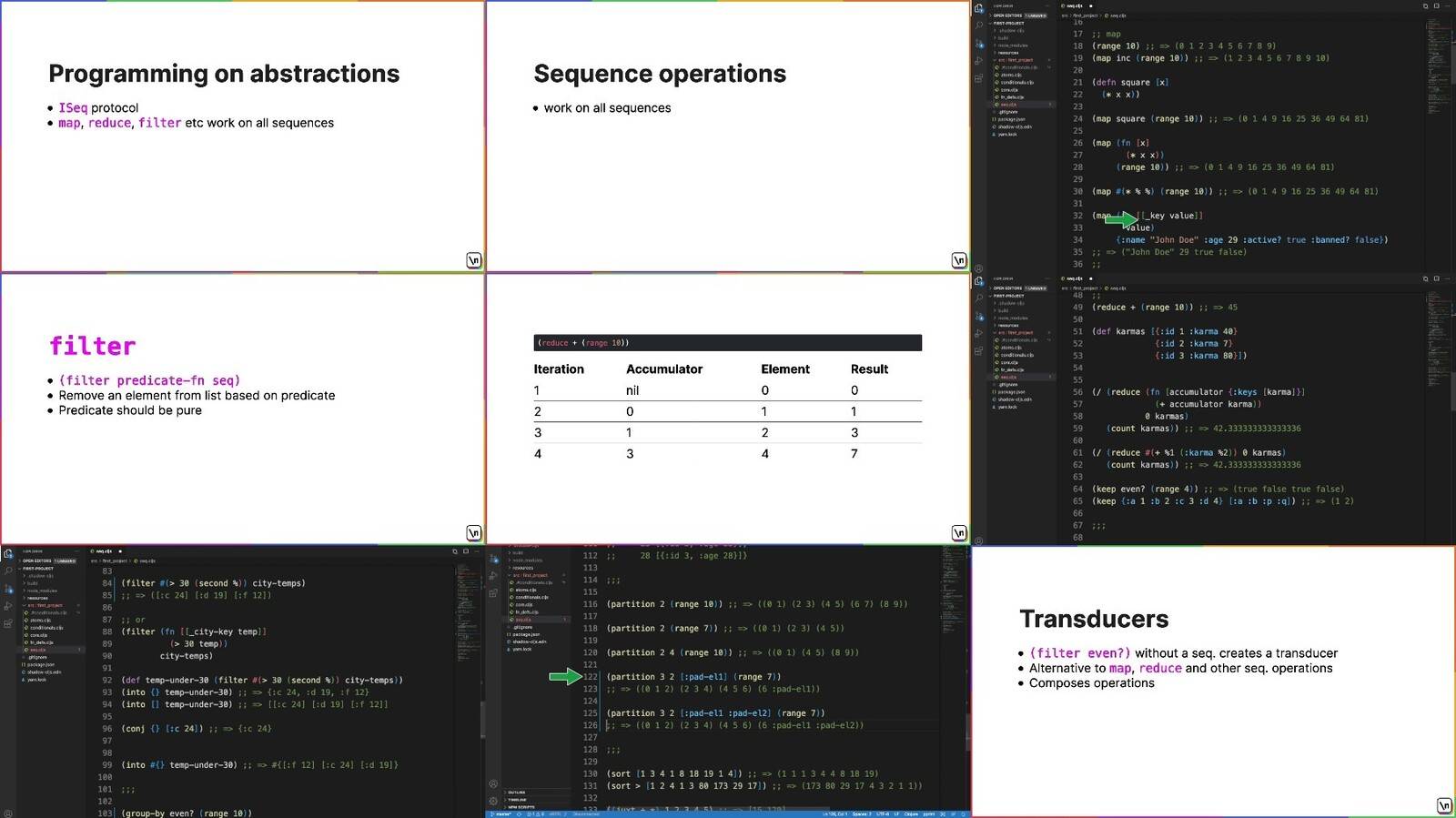
Task: Open Search icon in city-temps filter editor
Action: [x=8, y=571]
